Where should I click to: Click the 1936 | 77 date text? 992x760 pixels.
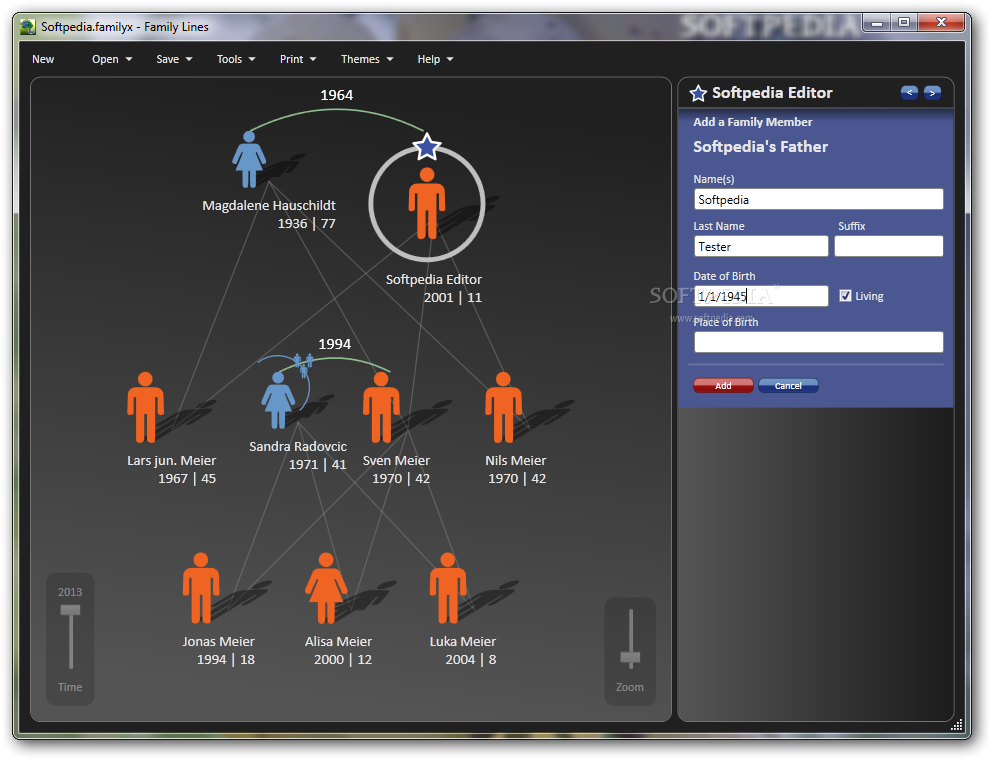point(307,223)
